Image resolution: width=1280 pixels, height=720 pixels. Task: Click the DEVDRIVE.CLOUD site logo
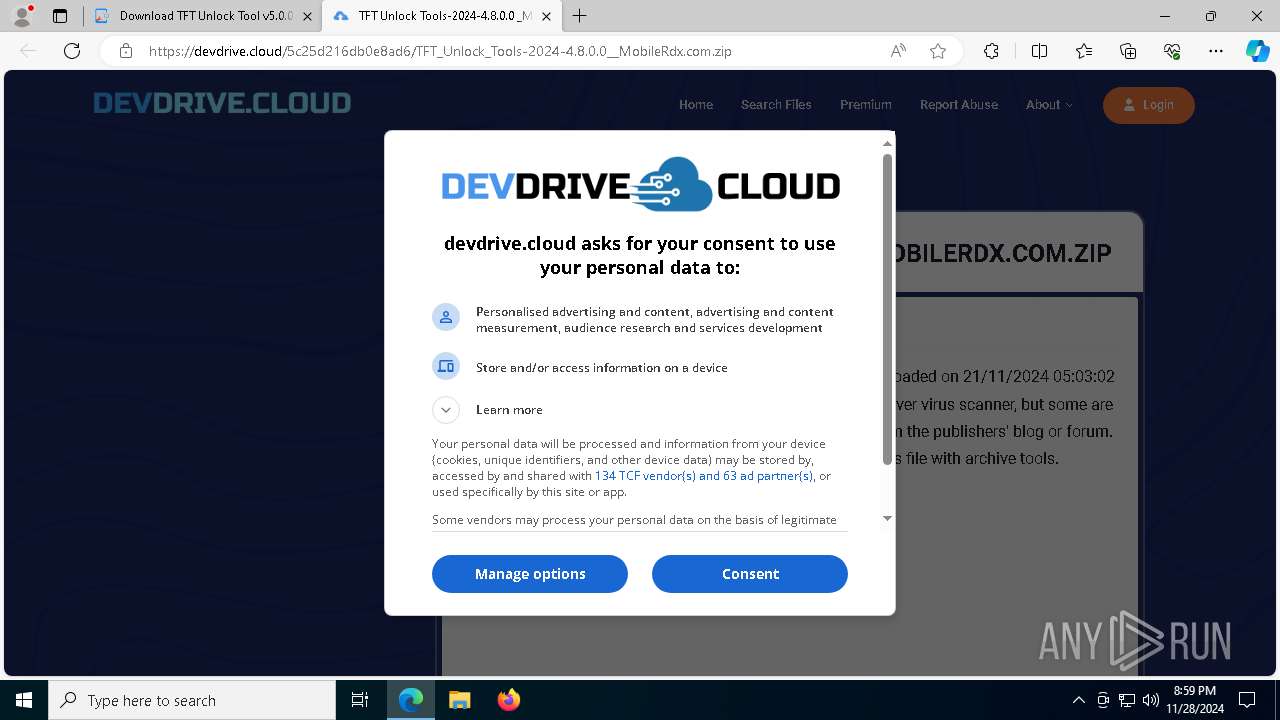pyautogui.click(x=222, y=103)
